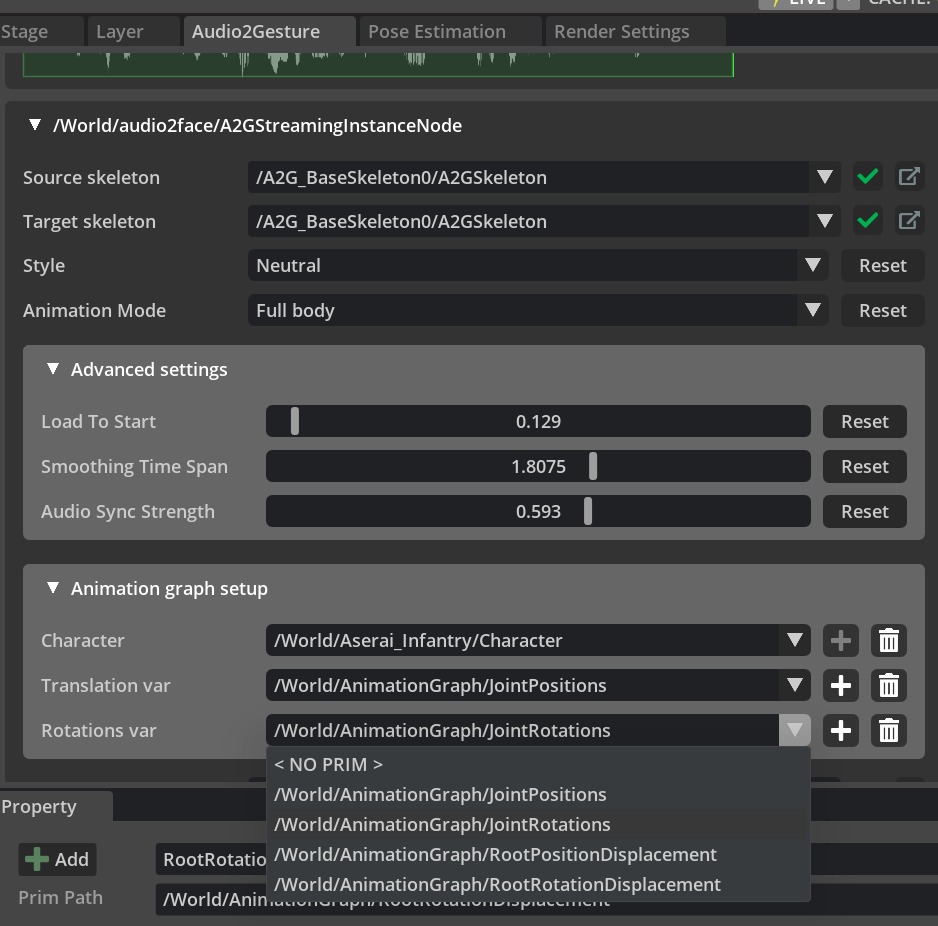This screenshot has width=938, height=926.
Task: Click the Add button in Property panel
Action: pyautogui.click(x=58, y=859)
